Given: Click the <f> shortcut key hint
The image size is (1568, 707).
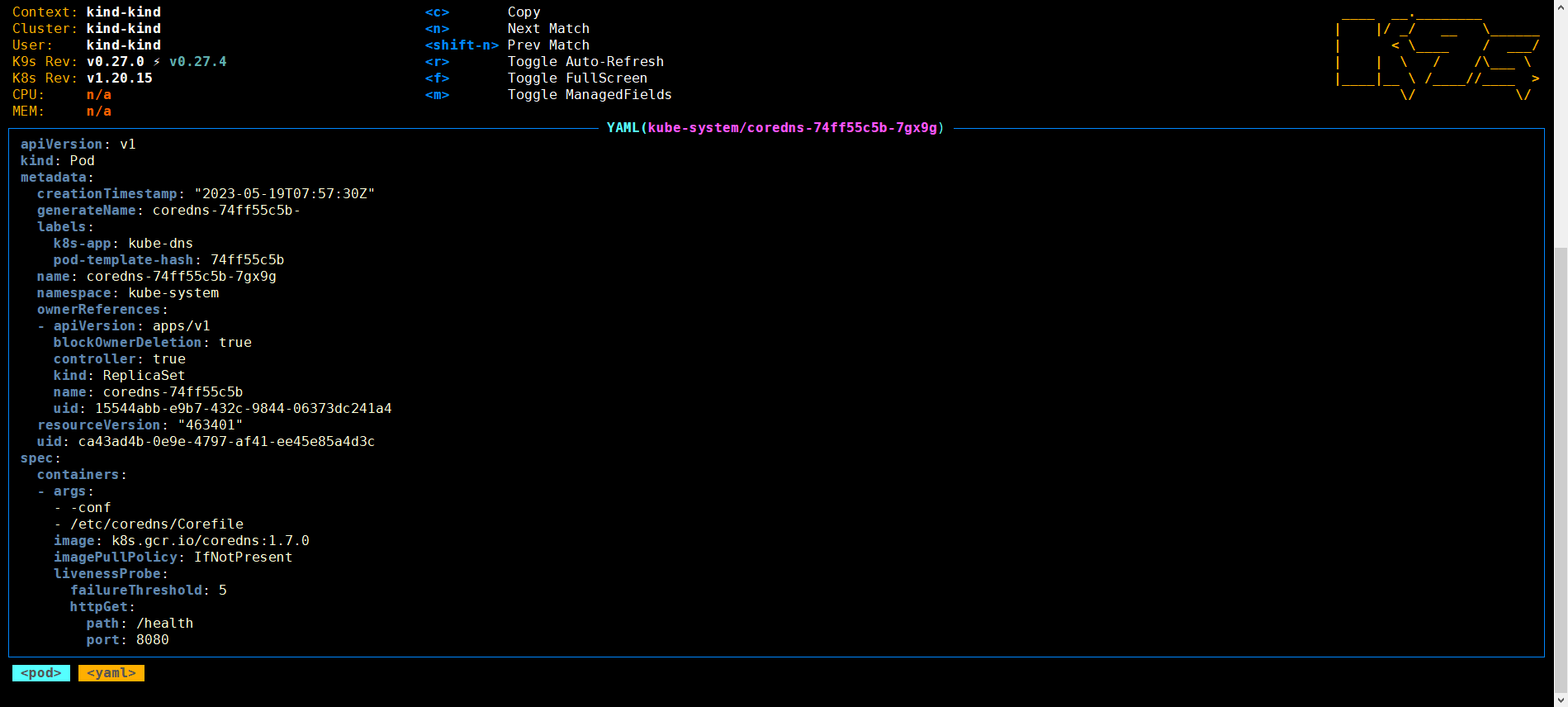Looking at the screenshot, I should pyautogui.click(x=437, y=78).
